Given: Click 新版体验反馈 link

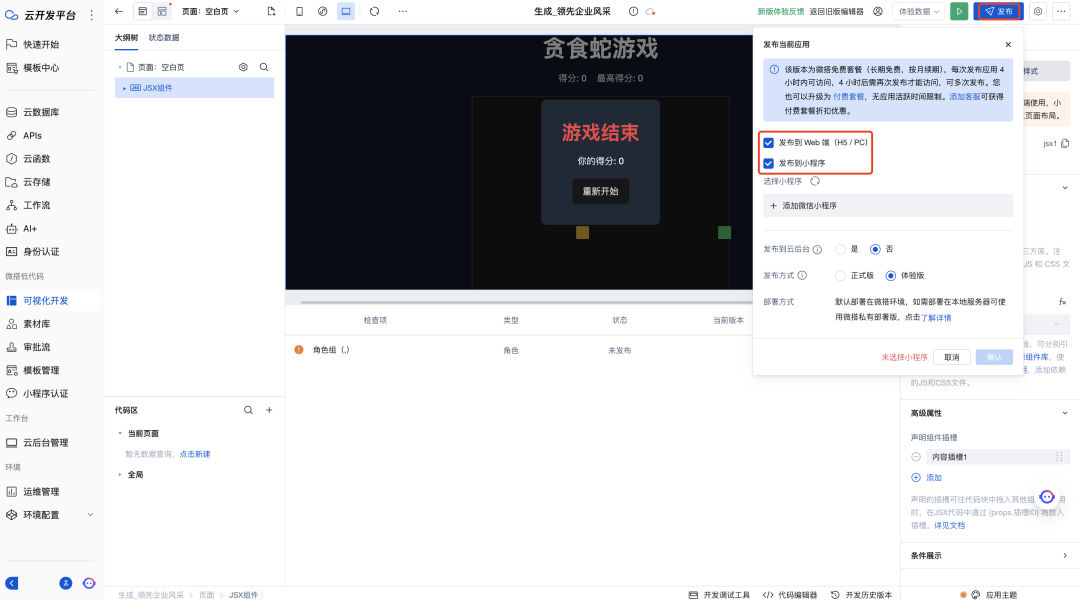Looking at the screenshot, I should click(780, 11).
